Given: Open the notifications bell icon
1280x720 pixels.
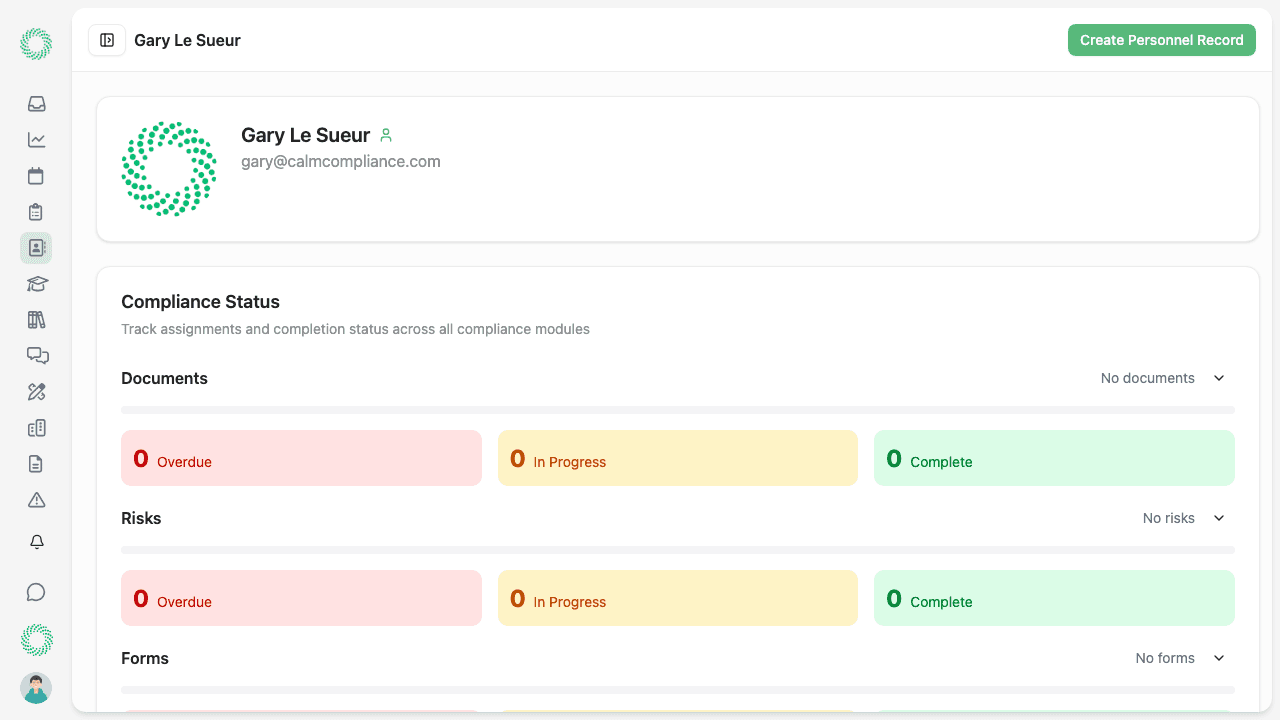Looking at the screenshot, I should click(x=36, y=542).
